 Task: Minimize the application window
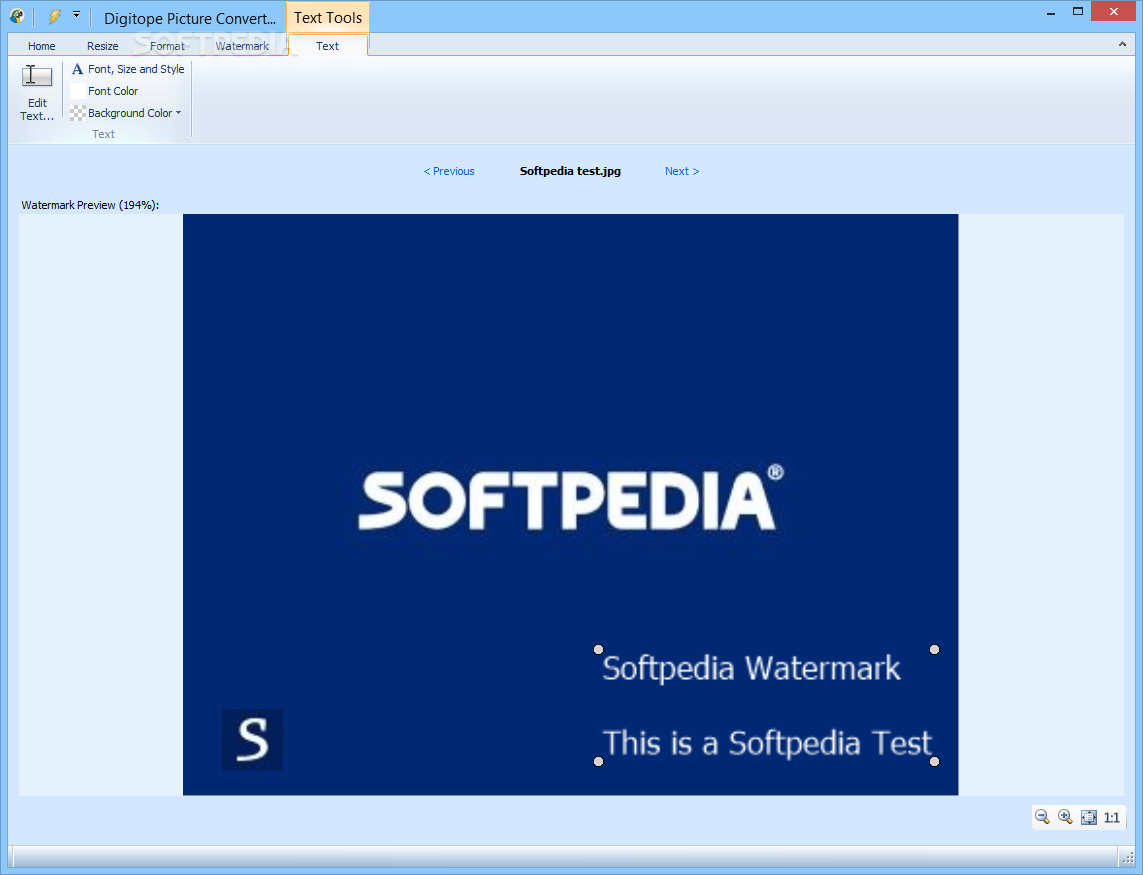[x=1051, y=12]
